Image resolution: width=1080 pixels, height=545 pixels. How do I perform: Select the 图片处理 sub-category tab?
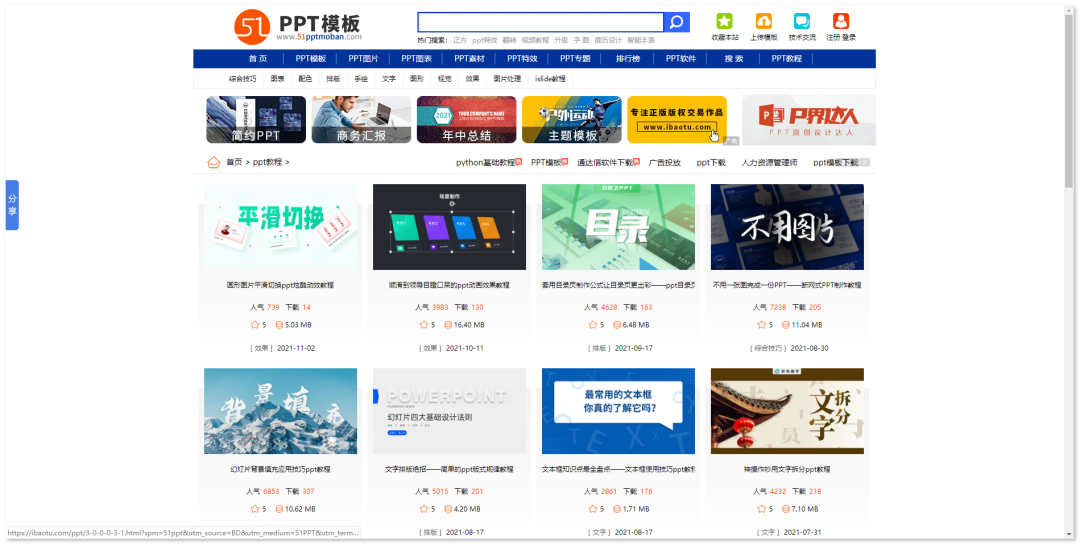[508, 79]
